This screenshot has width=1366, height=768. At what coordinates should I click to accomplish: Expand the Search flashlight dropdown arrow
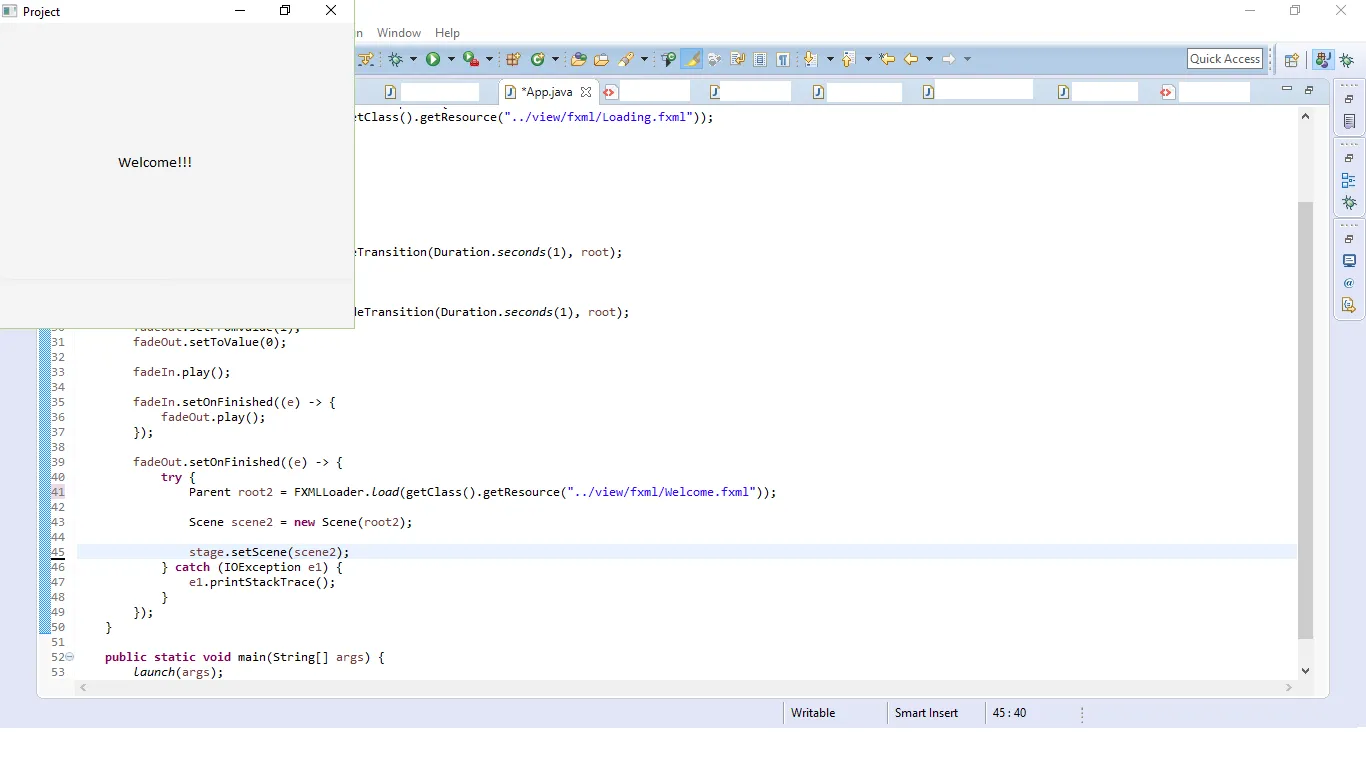point(644,59)
